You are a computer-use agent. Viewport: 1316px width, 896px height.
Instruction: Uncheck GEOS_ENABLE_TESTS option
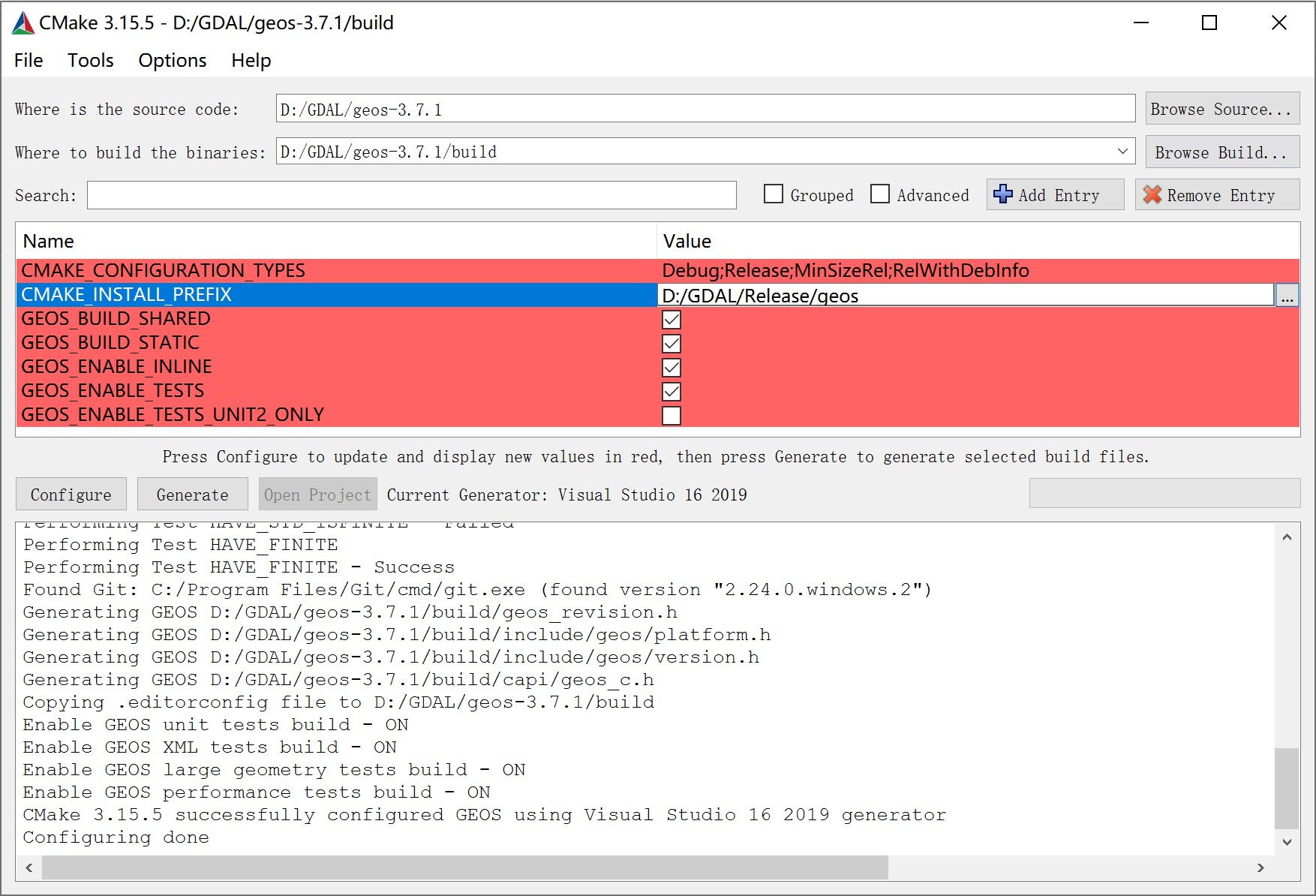coord(672,392)
